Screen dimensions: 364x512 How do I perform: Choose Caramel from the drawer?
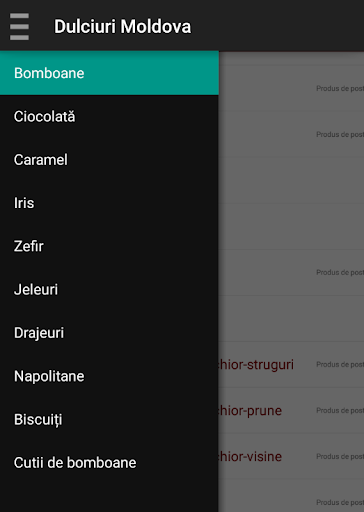point(109,160)
